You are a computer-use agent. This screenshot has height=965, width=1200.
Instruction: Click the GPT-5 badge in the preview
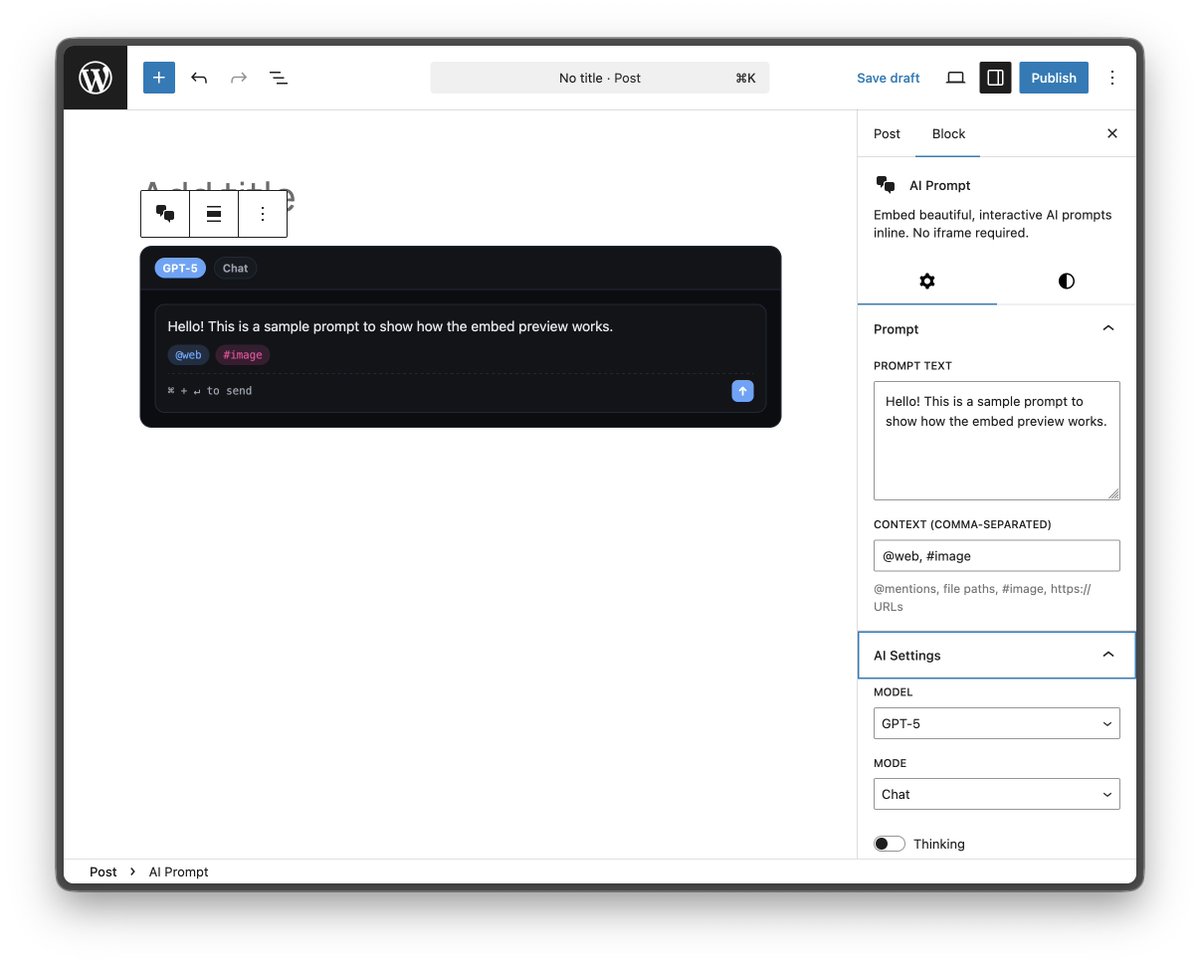[180, 268]
